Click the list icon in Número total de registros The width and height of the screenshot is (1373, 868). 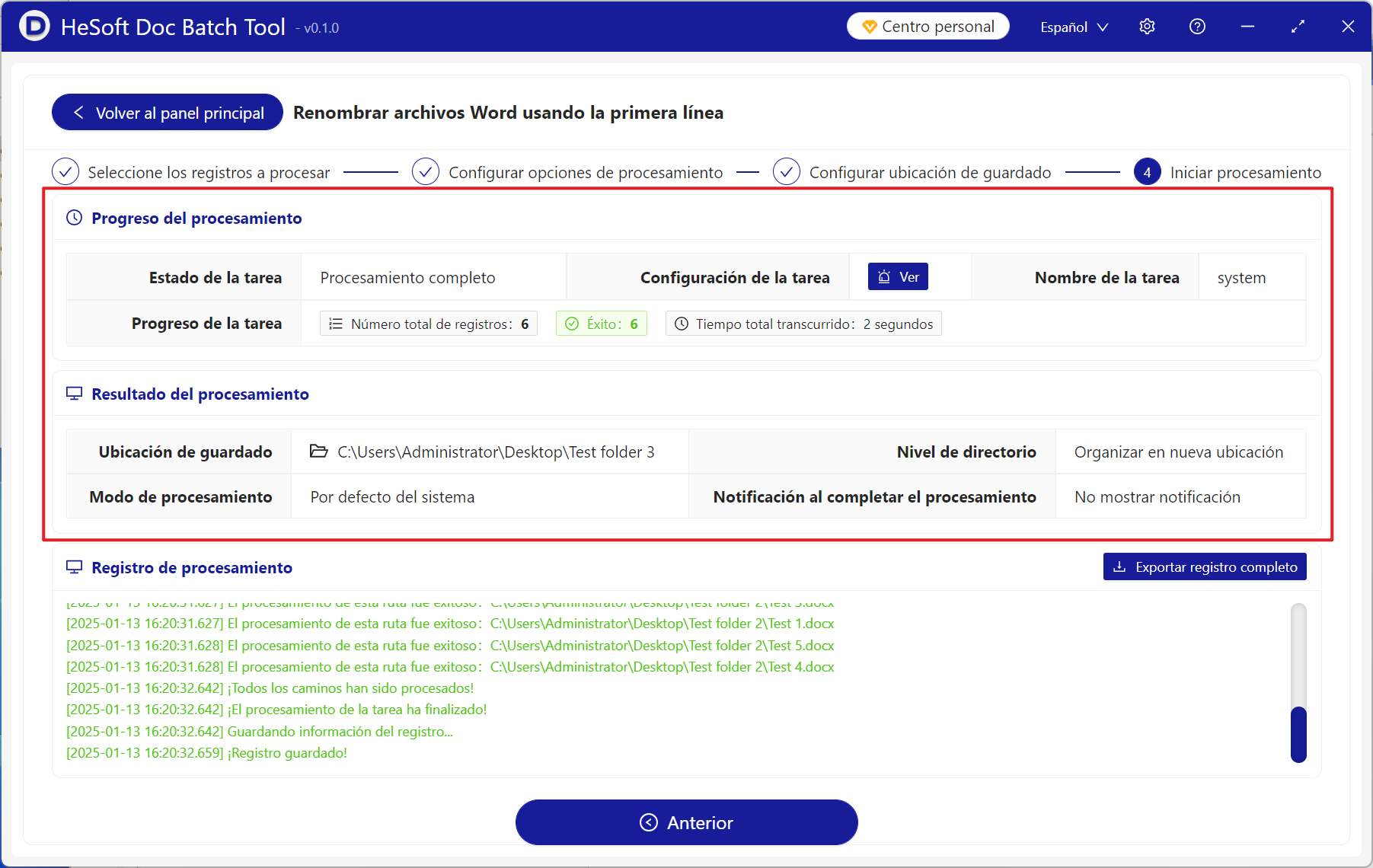[335, 324]
